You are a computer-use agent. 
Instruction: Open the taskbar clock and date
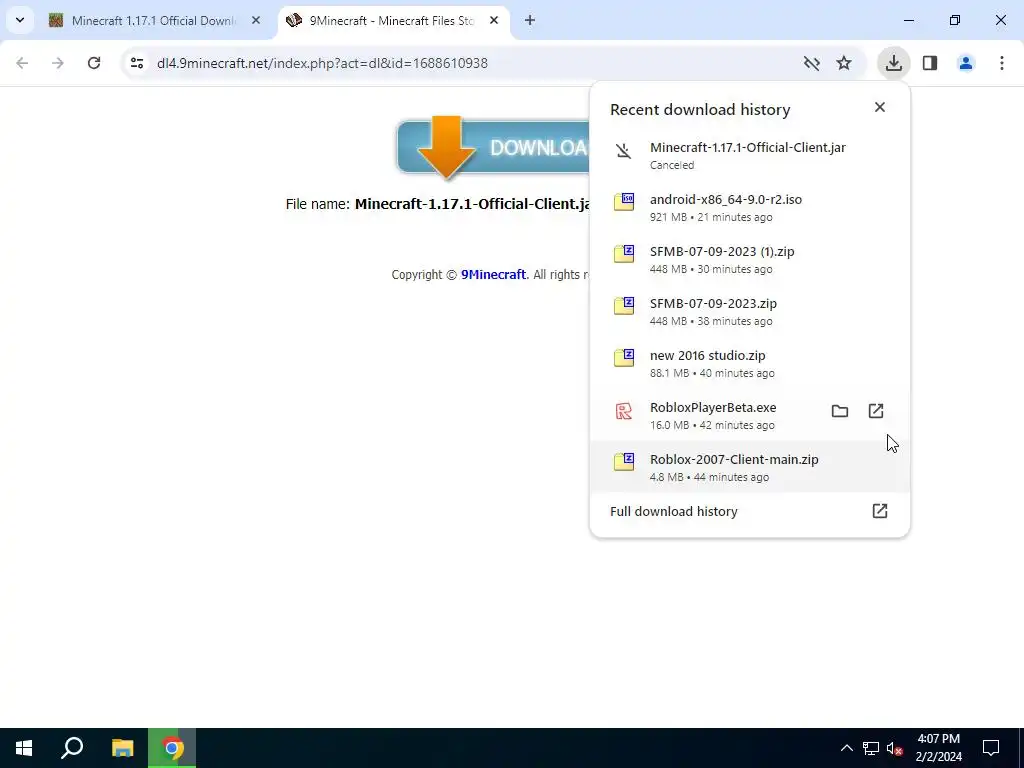point(938,748)
